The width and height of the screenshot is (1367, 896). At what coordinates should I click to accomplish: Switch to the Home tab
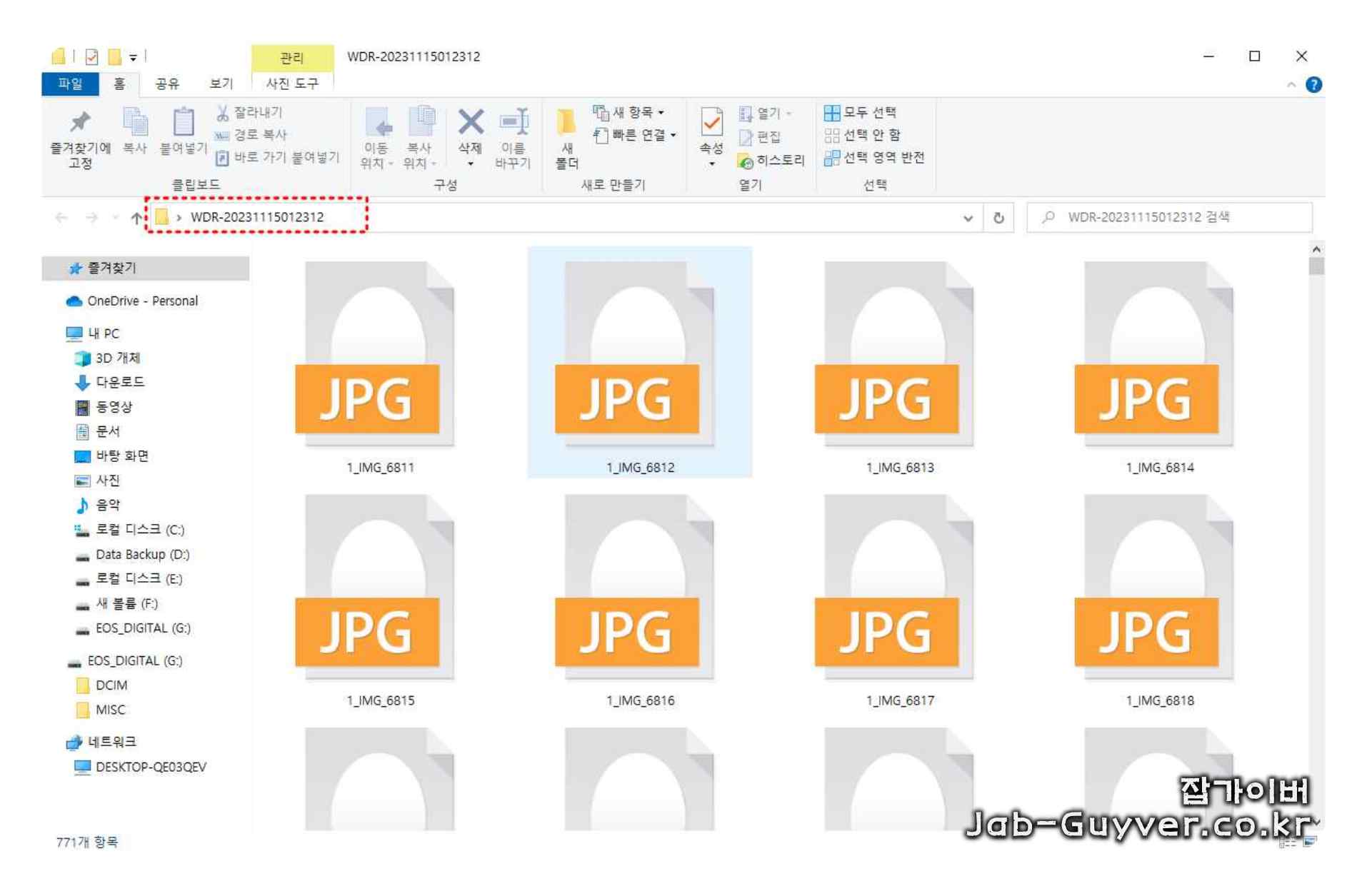pyautogui.click(x=119, y=84)
